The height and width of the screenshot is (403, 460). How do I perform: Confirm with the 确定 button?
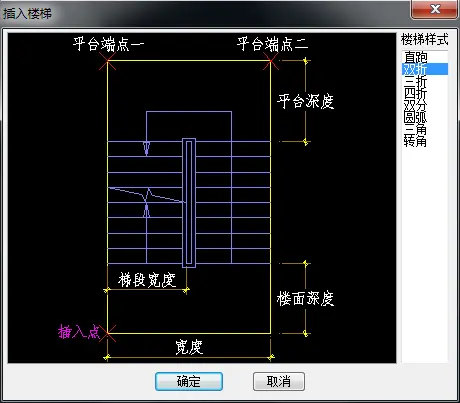click(189, 381)
